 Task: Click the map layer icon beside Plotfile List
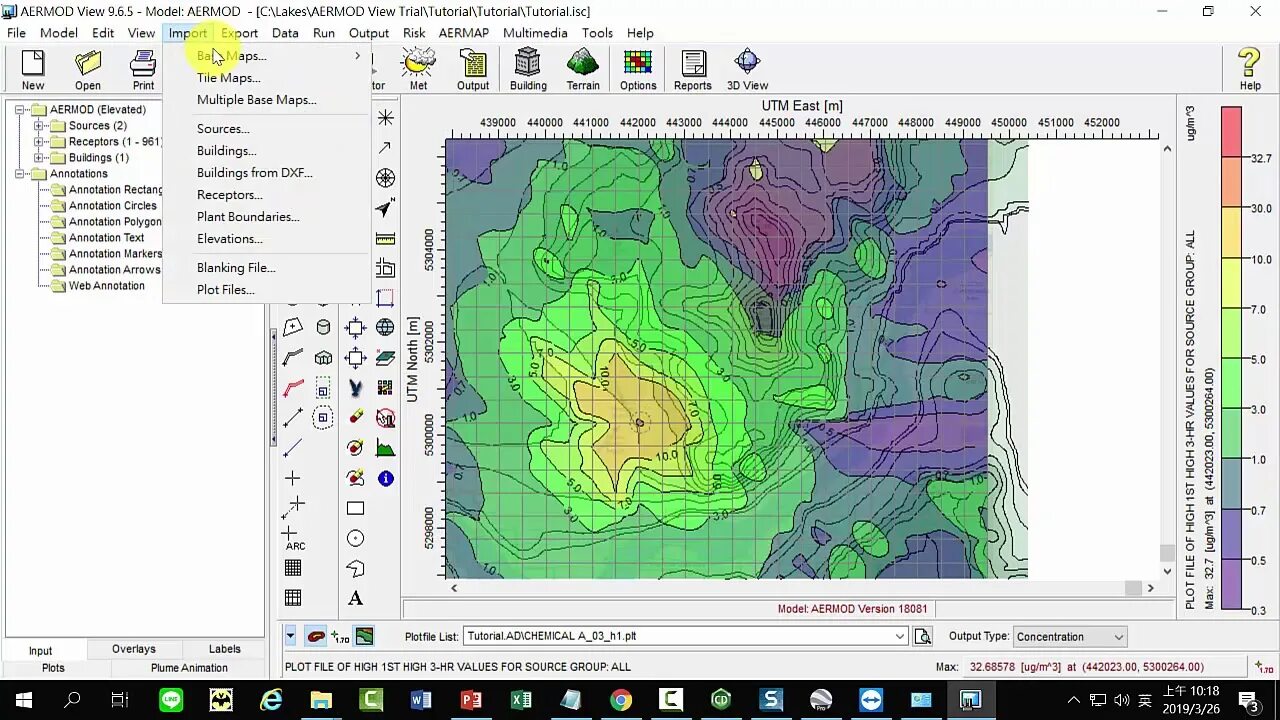364,636
